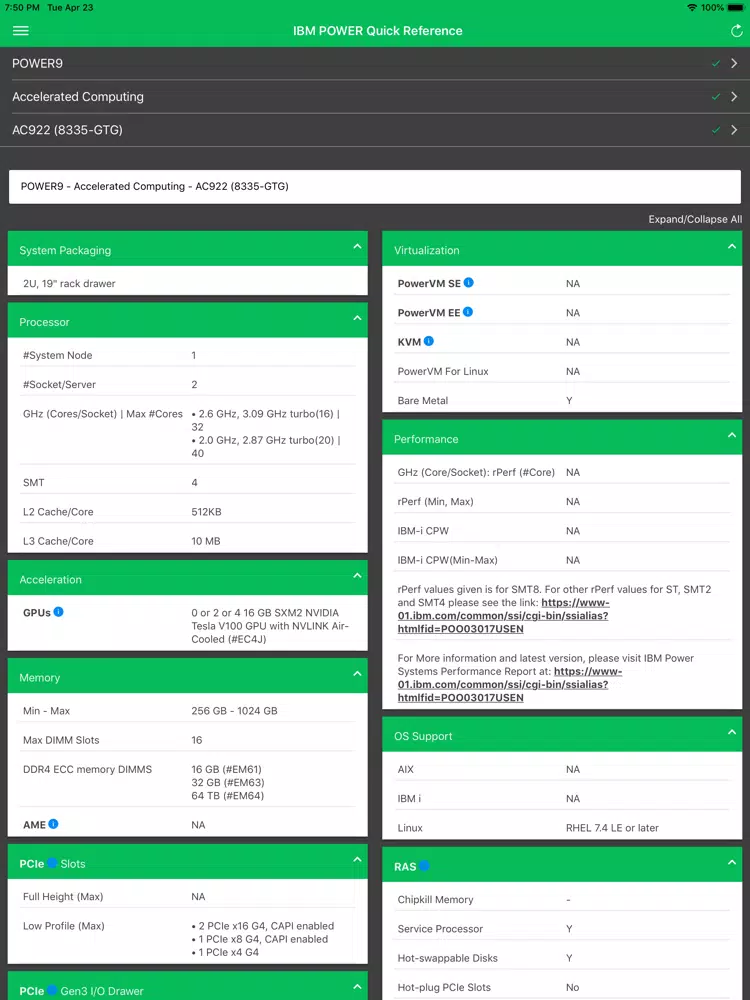Select the '10 MB' L3 cache value
This screenshot has height=1000, width=750.
click(205, 541)
